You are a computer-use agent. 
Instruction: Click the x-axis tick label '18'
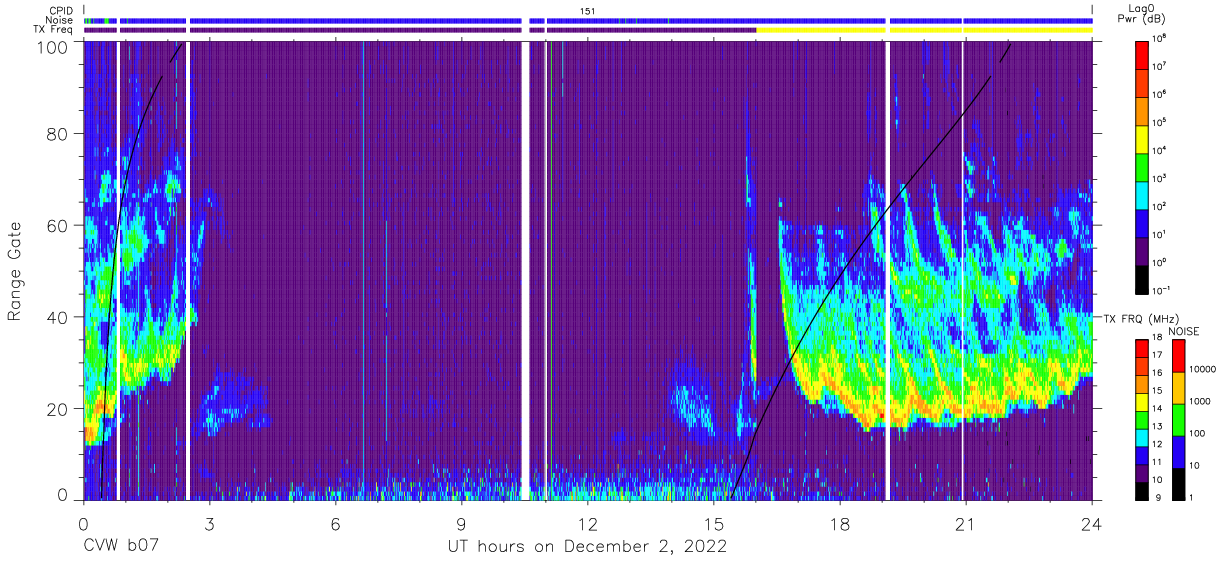(x=840, y=522)
